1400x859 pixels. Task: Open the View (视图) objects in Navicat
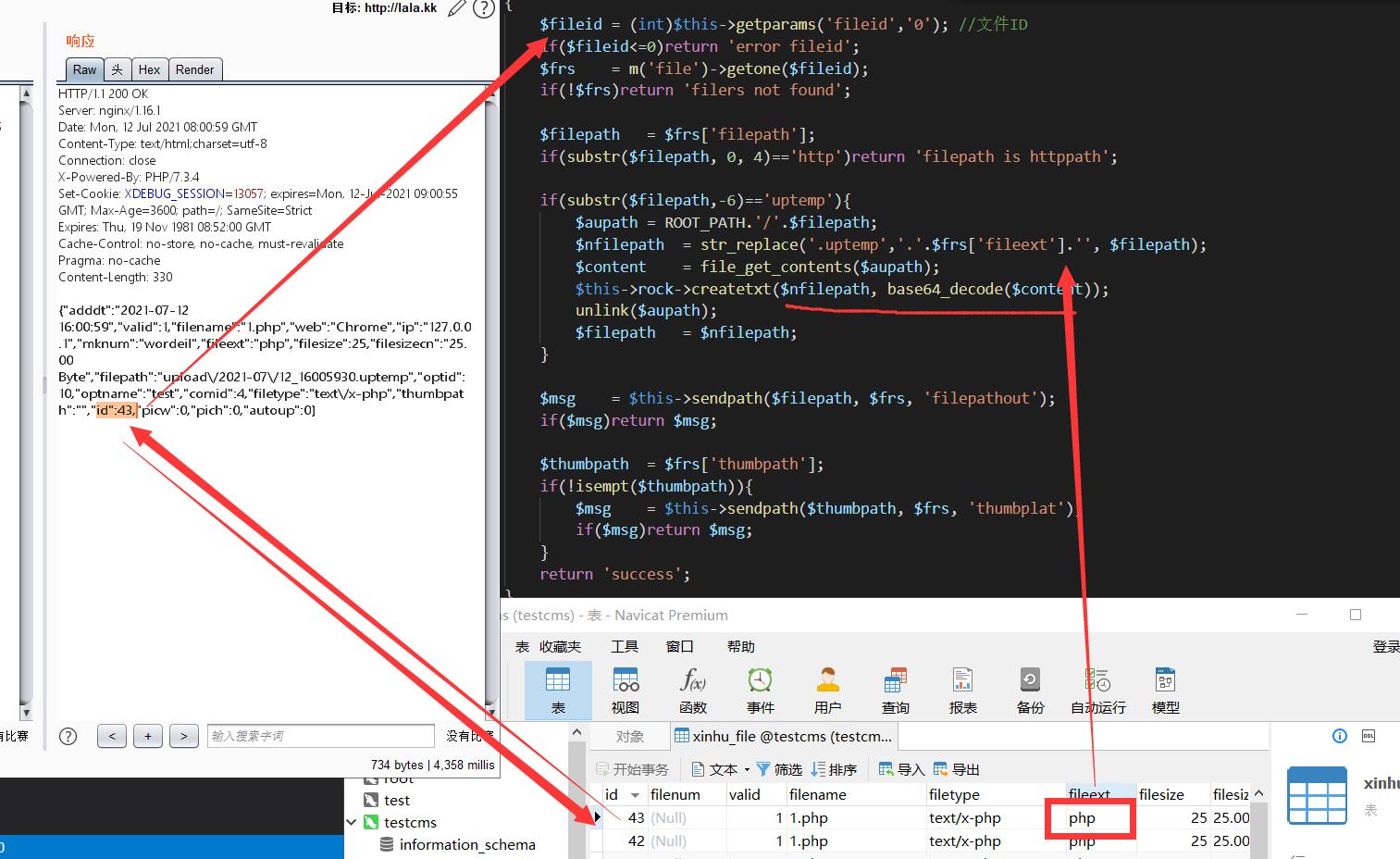pos(626,691)
